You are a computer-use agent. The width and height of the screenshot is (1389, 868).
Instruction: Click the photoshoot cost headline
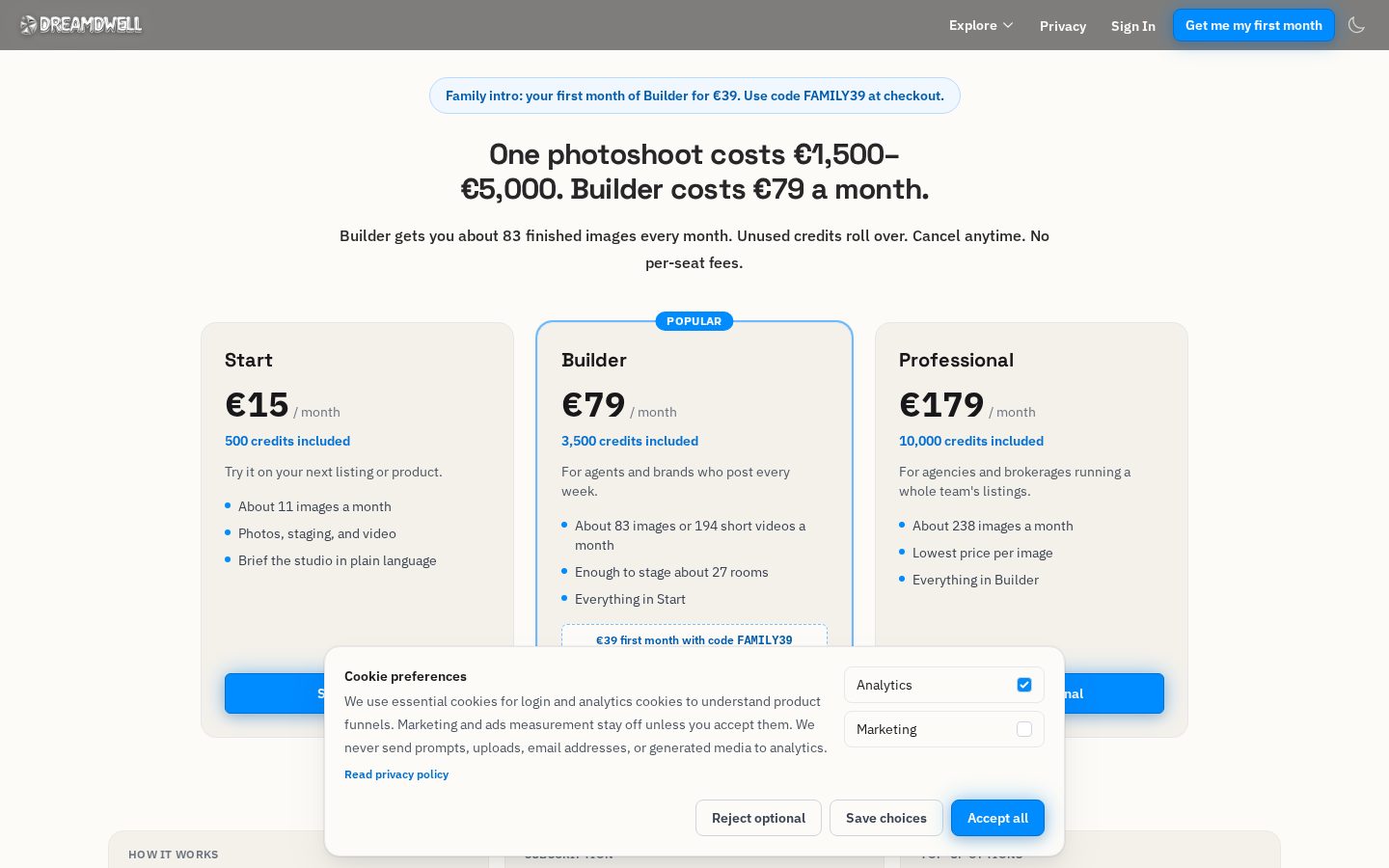[x=694, y=172]
